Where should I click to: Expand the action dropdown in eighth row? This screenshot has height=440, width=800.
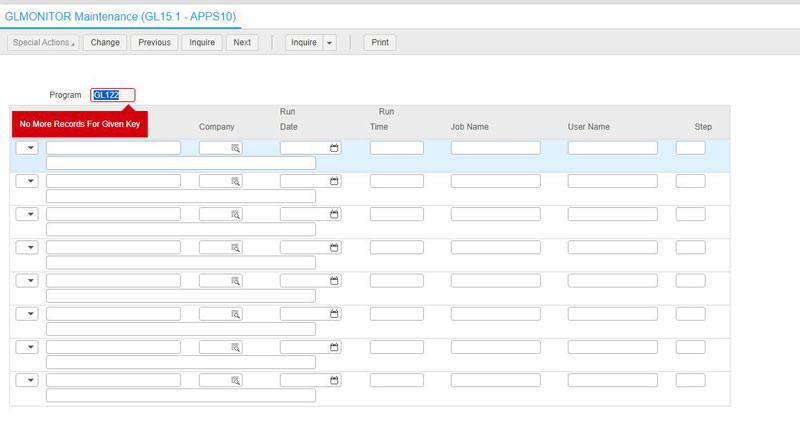[27, 380]
